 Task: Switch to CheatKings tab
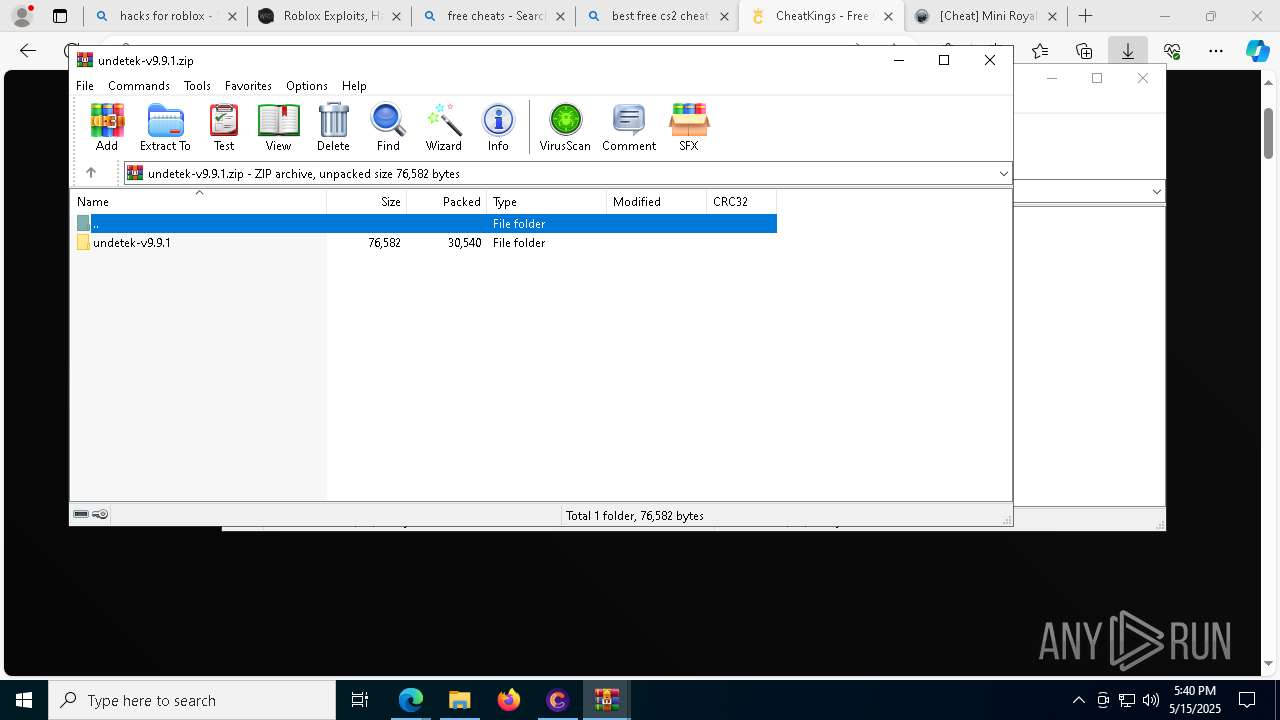point(821,16)
